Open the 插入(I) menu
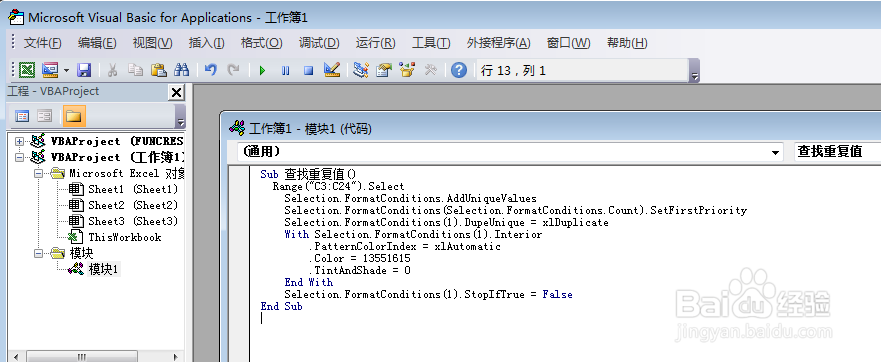881x362 pixels. click(206, 43)
